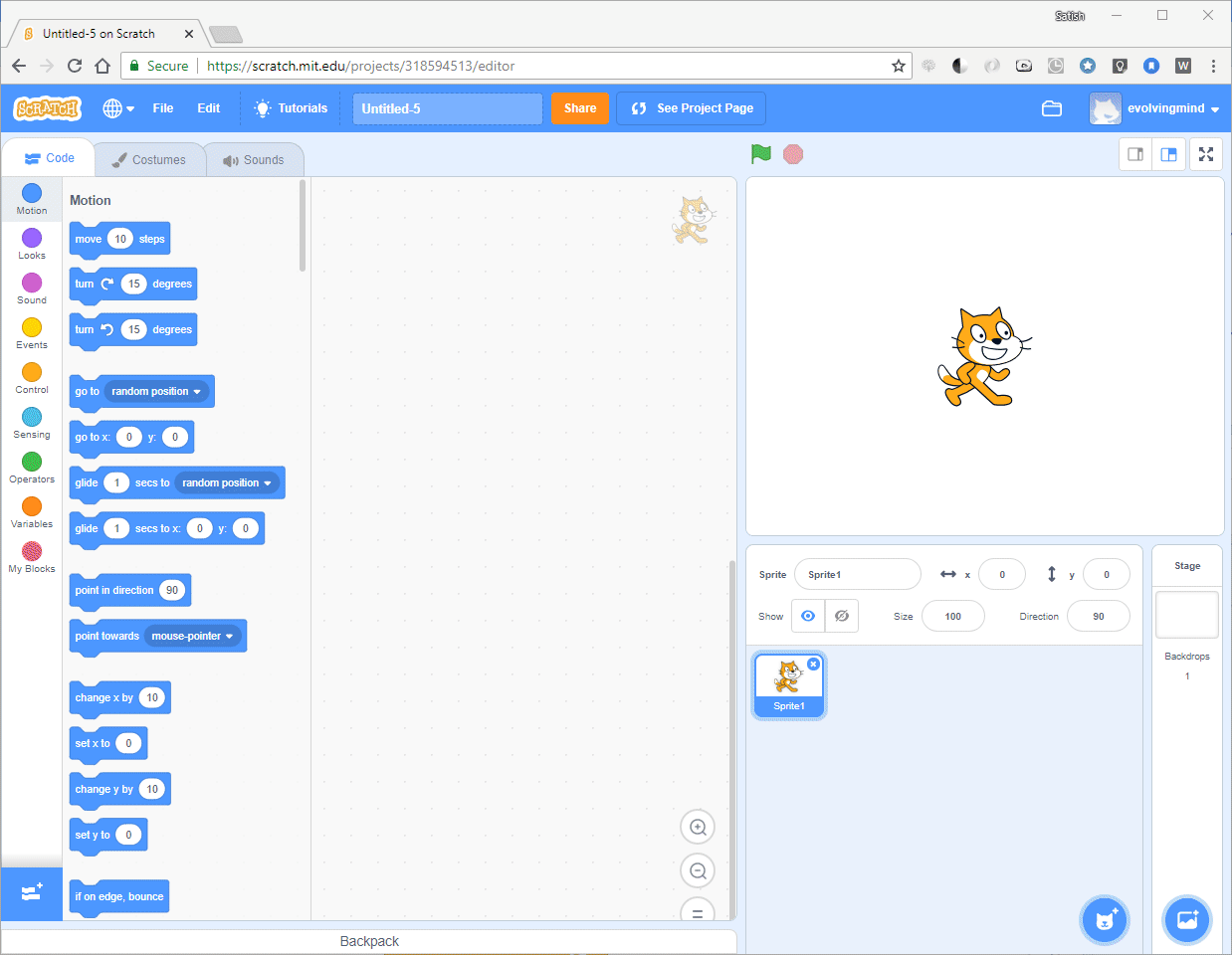The image size is (1232, 955).
Task: Open the Control block category
Action: (x=32, y=378)
